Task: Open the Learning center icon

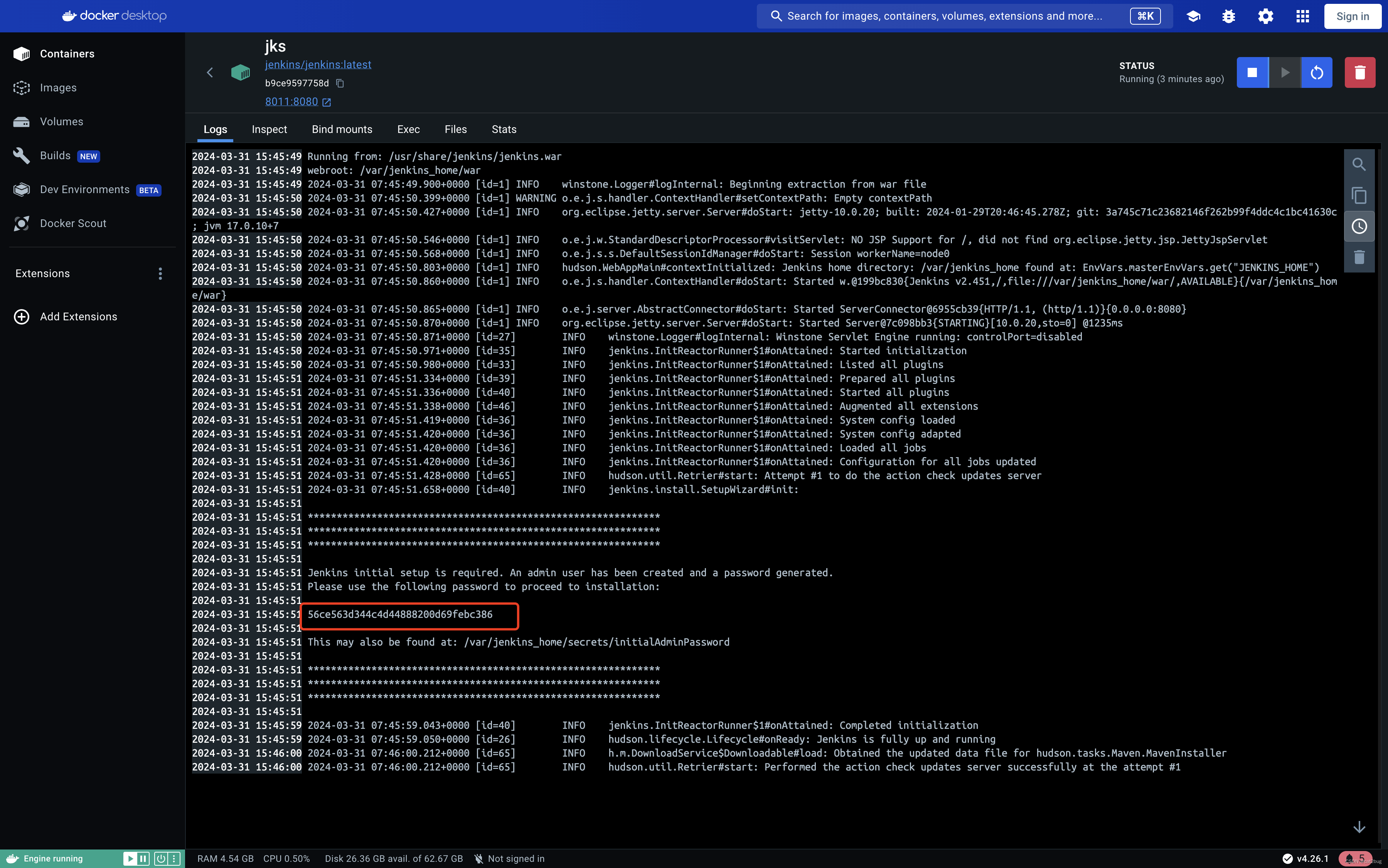Action: 1193,16
